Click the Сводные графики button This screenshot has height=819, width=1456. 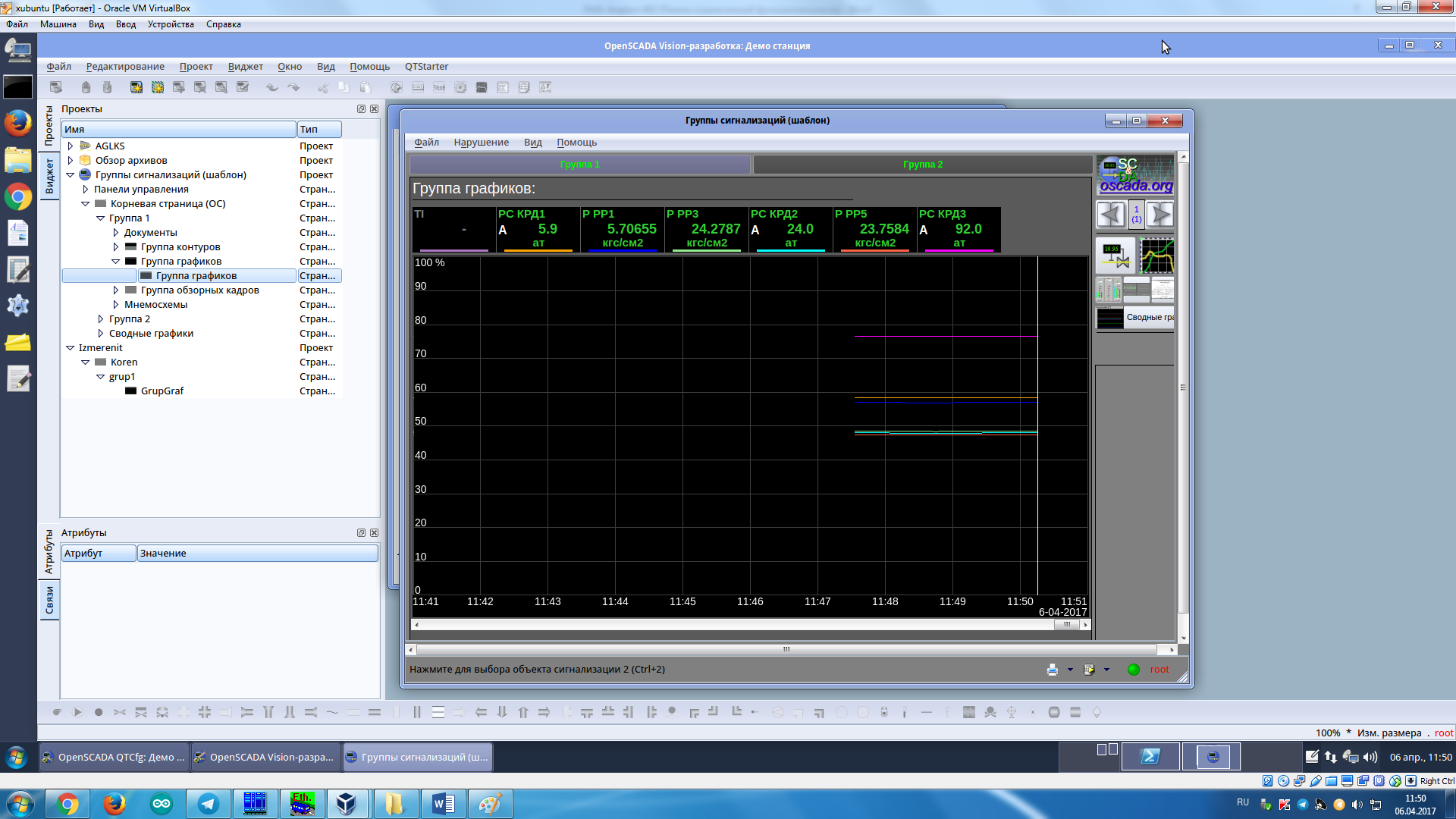pyautogui.click(x=1135, y=318)
